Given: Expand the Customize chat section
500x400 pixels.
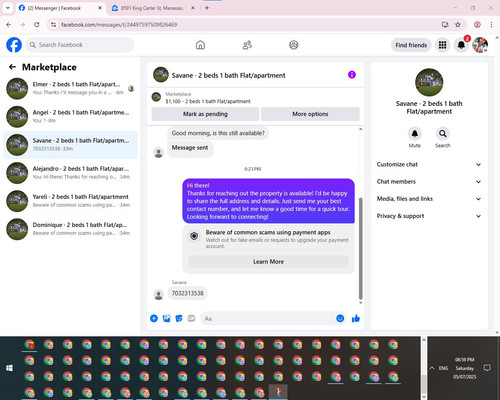Looking at the screenshot, I should 429,164.
